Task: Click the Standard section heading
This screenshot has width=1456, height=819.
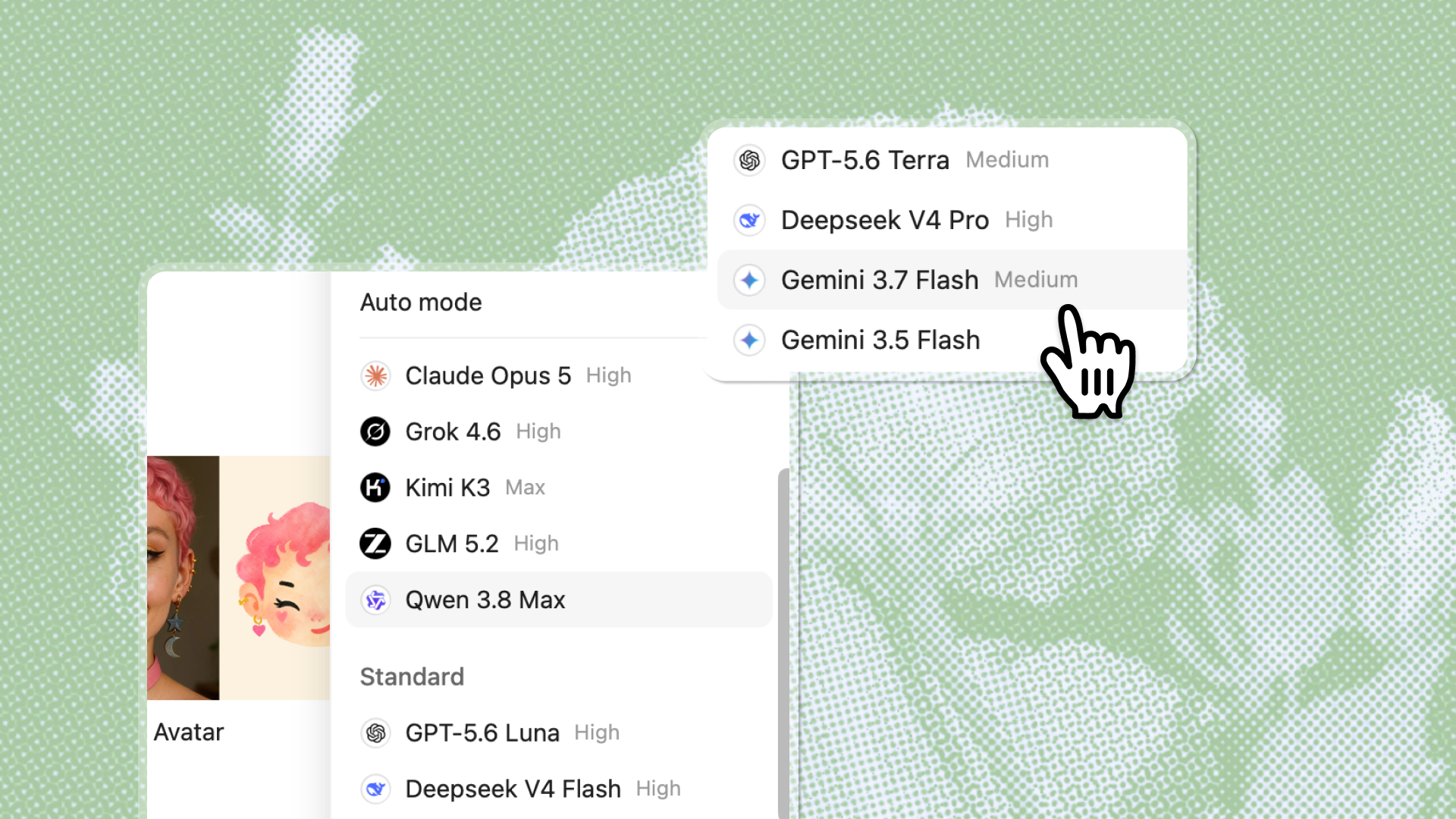Action: click(412, 676)
